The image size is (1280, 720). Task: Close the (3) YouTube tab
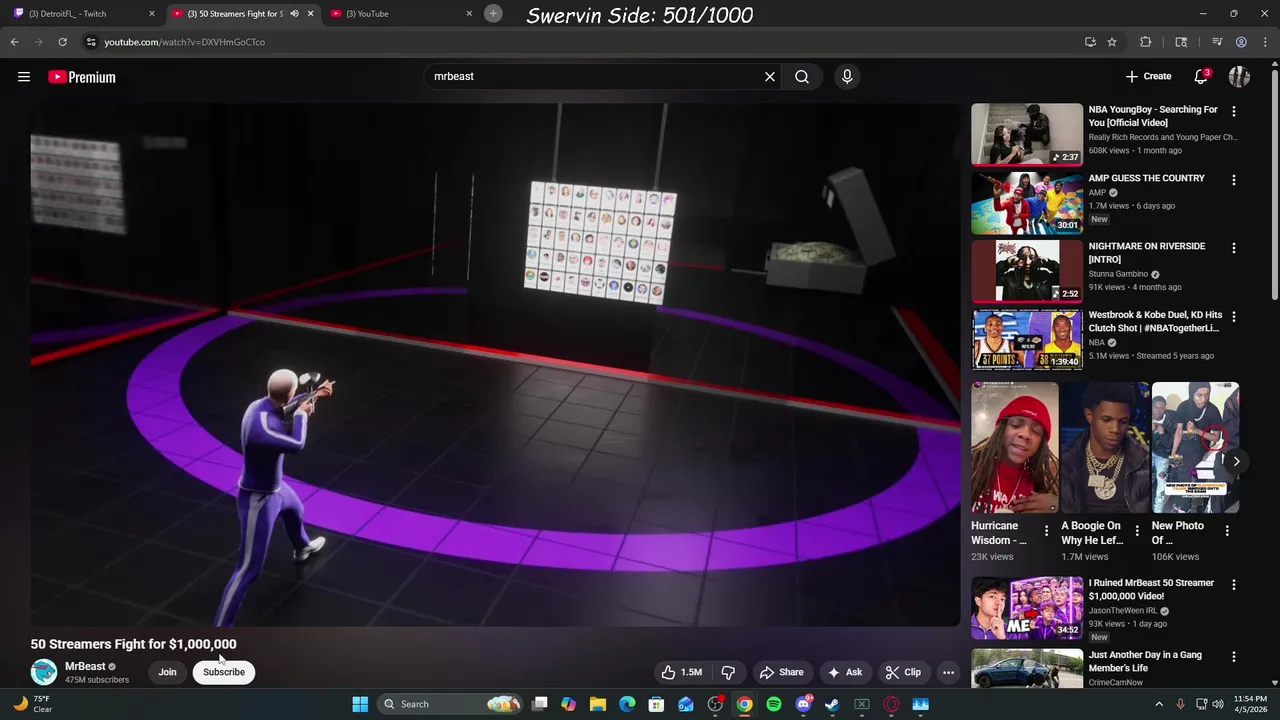click(469, 14)
